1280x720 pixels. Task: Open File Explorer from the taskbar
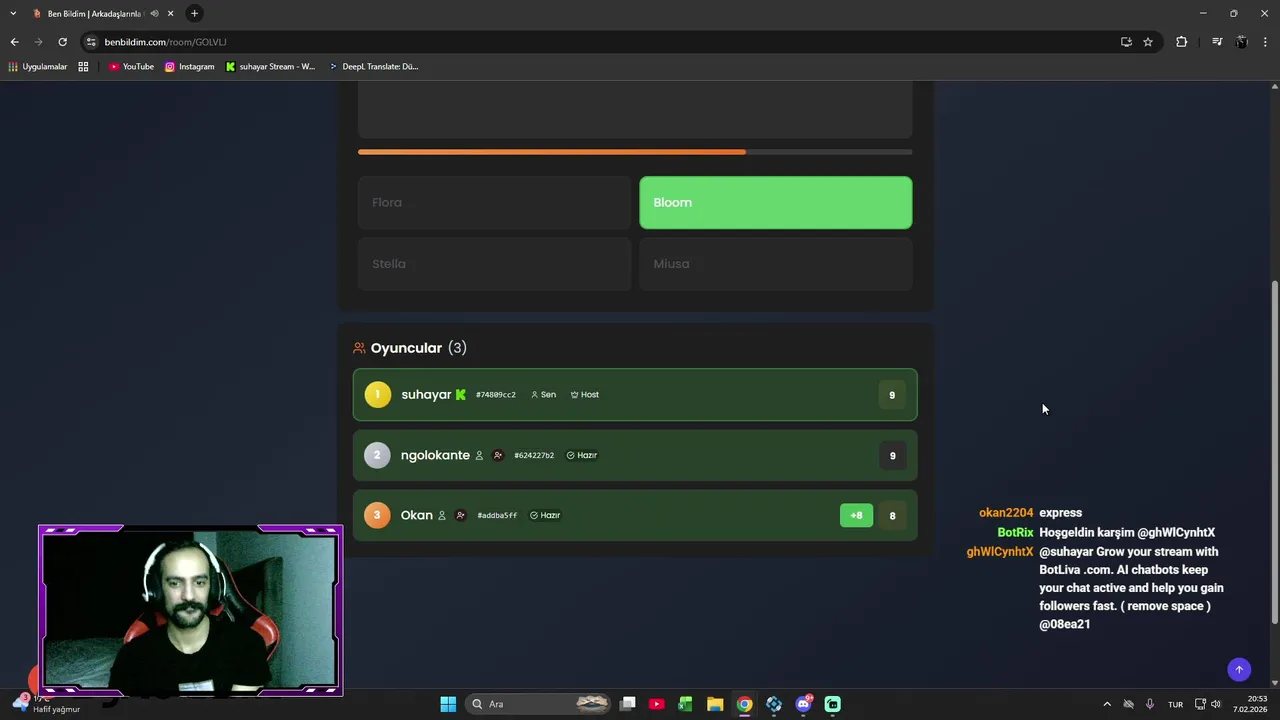click(x=715, y=704)
